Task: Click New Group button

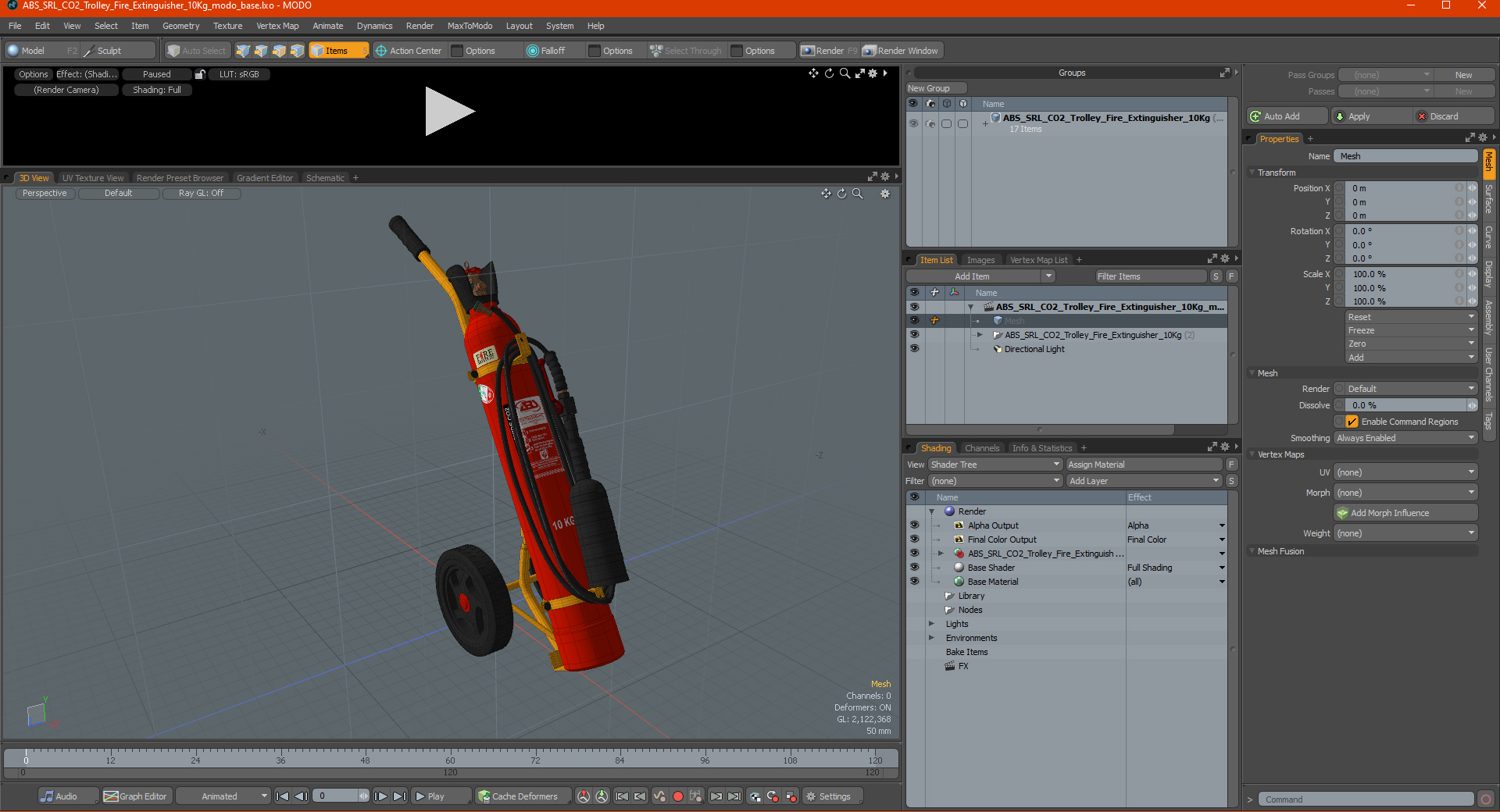Action: (936, 88)
